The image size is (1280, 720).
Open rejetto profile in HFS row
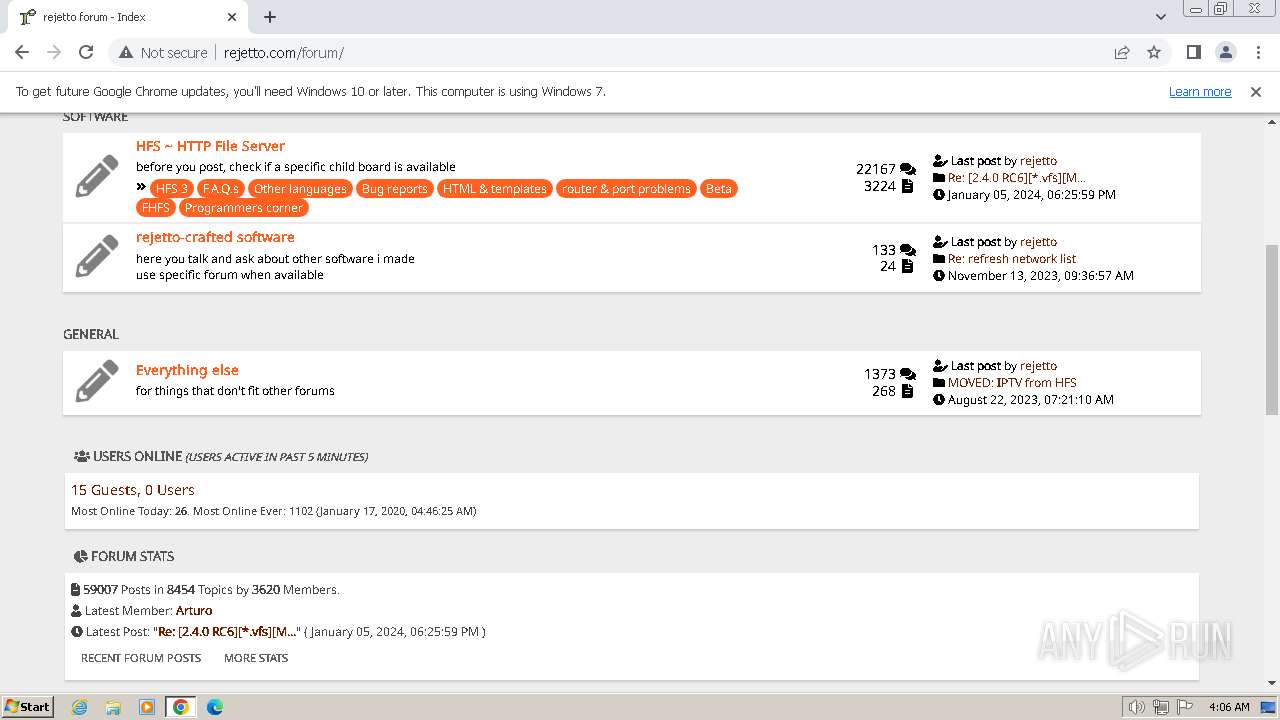1038,160
